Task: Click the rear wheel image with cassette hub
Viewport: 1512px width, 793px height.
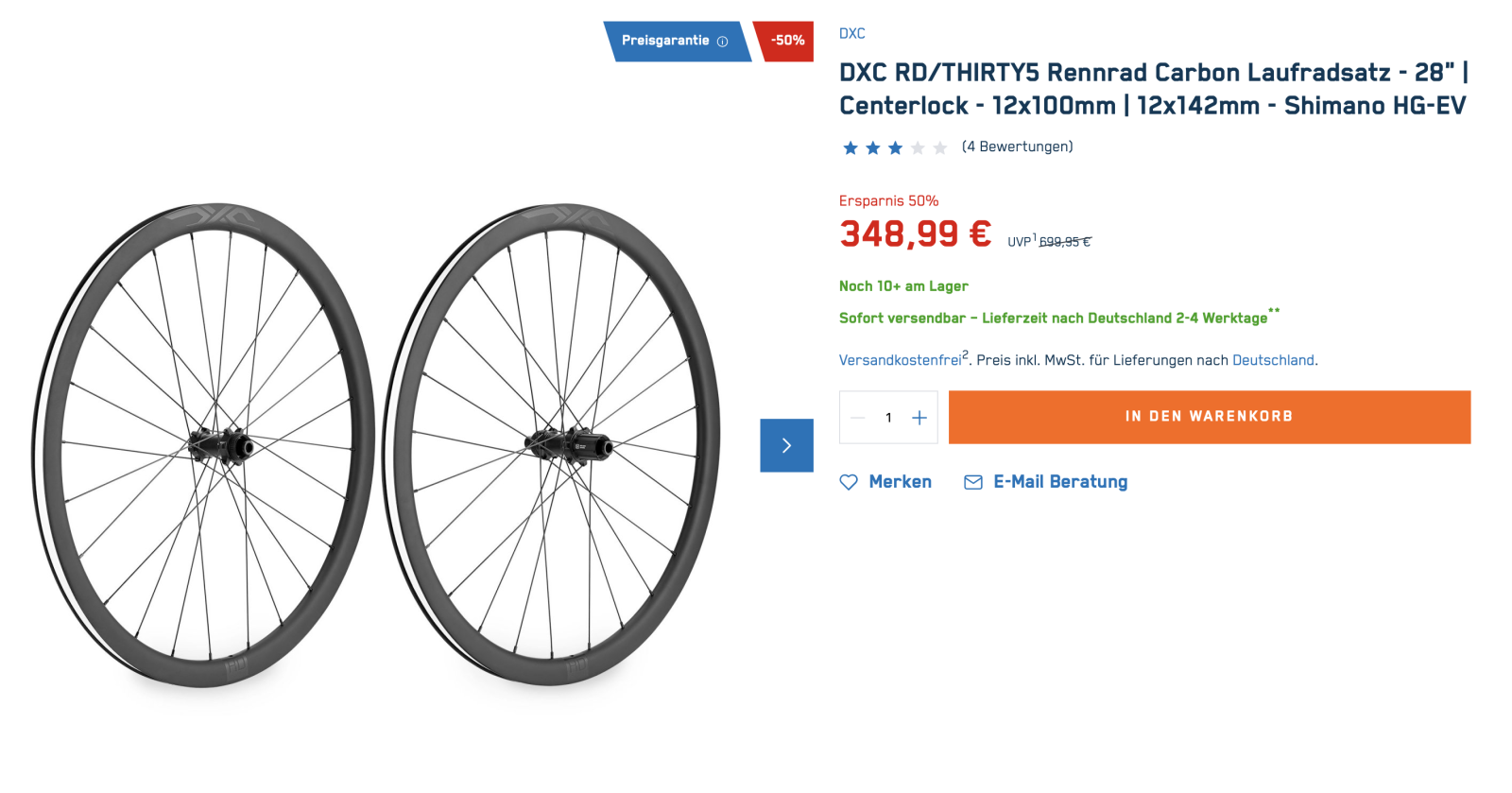Action: click(552, 444)
